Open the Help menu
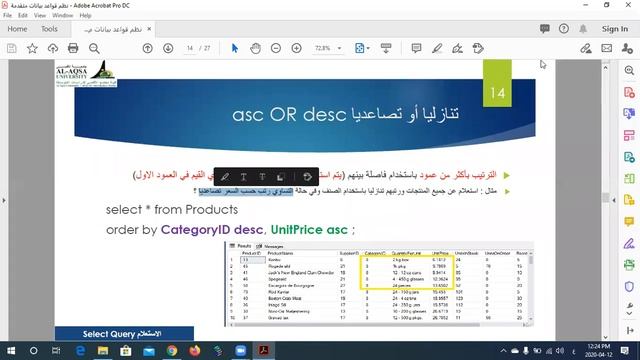Image resolution: width=640 pixels, height=360 pixels. pos(85,16)
